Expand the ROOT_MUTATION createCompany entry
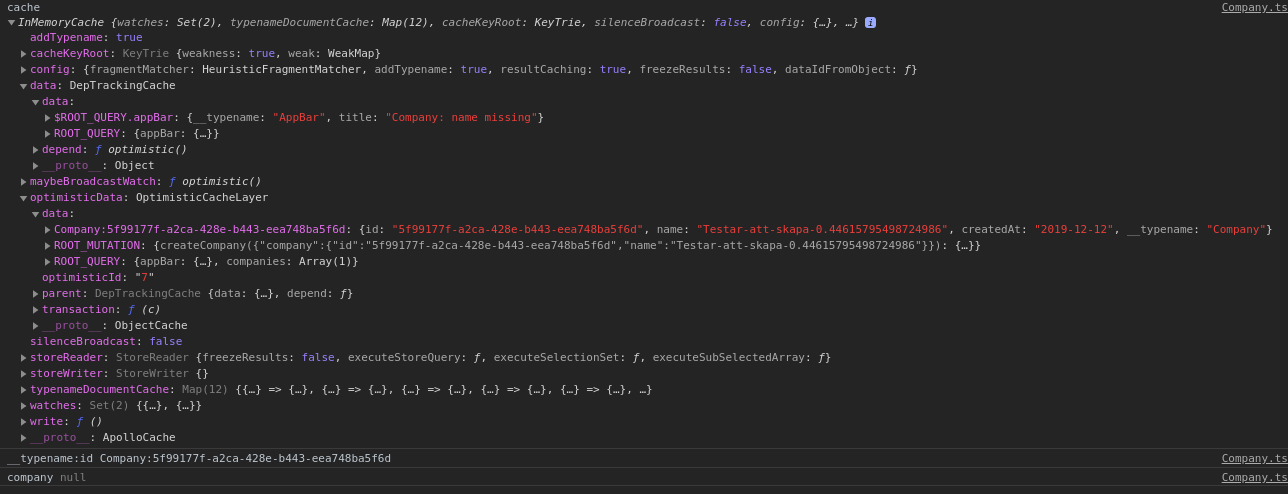The width and height of the screenshot is (1288, 494). (48, 246)
